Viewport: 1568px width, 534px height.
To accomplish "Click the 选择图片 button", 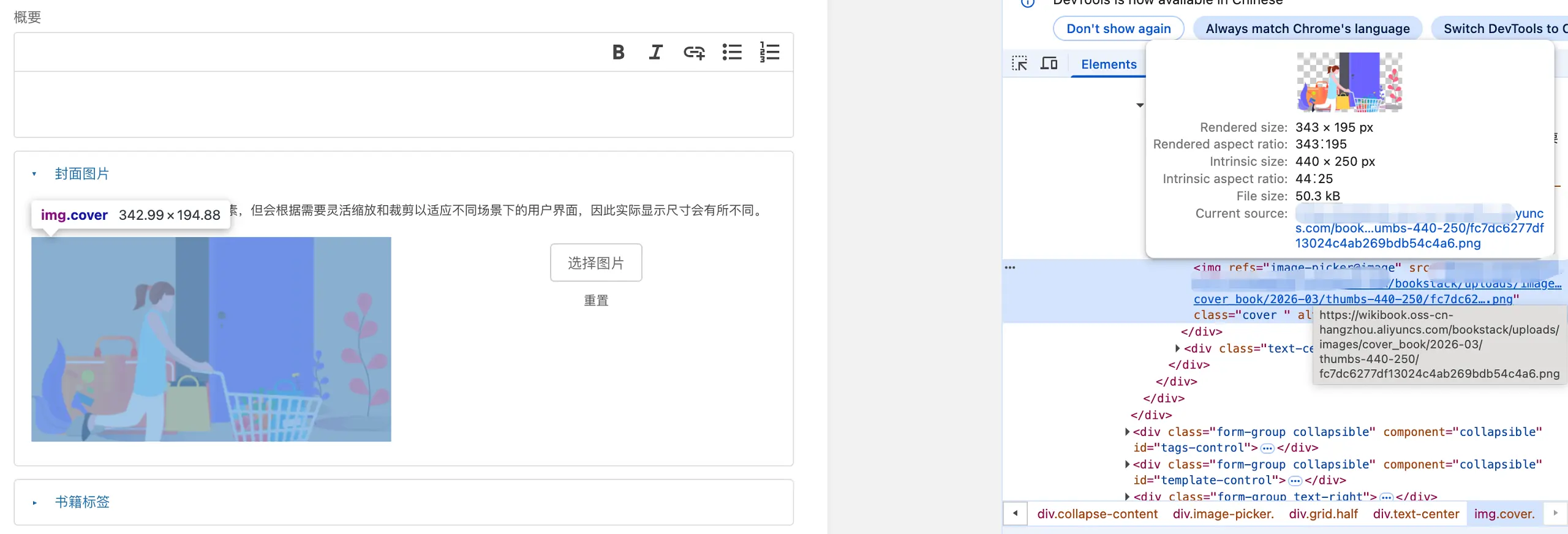I will point(595,263).
